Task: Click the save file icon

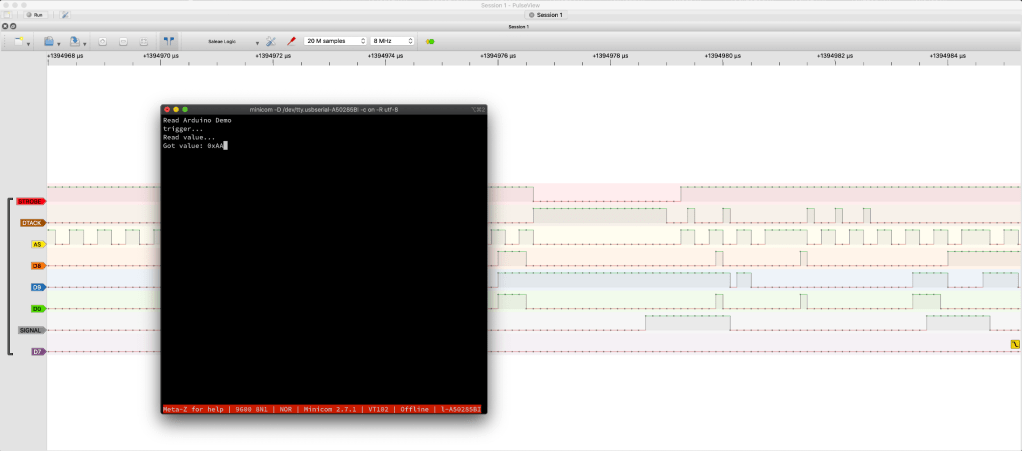Action: coord(75,42)
